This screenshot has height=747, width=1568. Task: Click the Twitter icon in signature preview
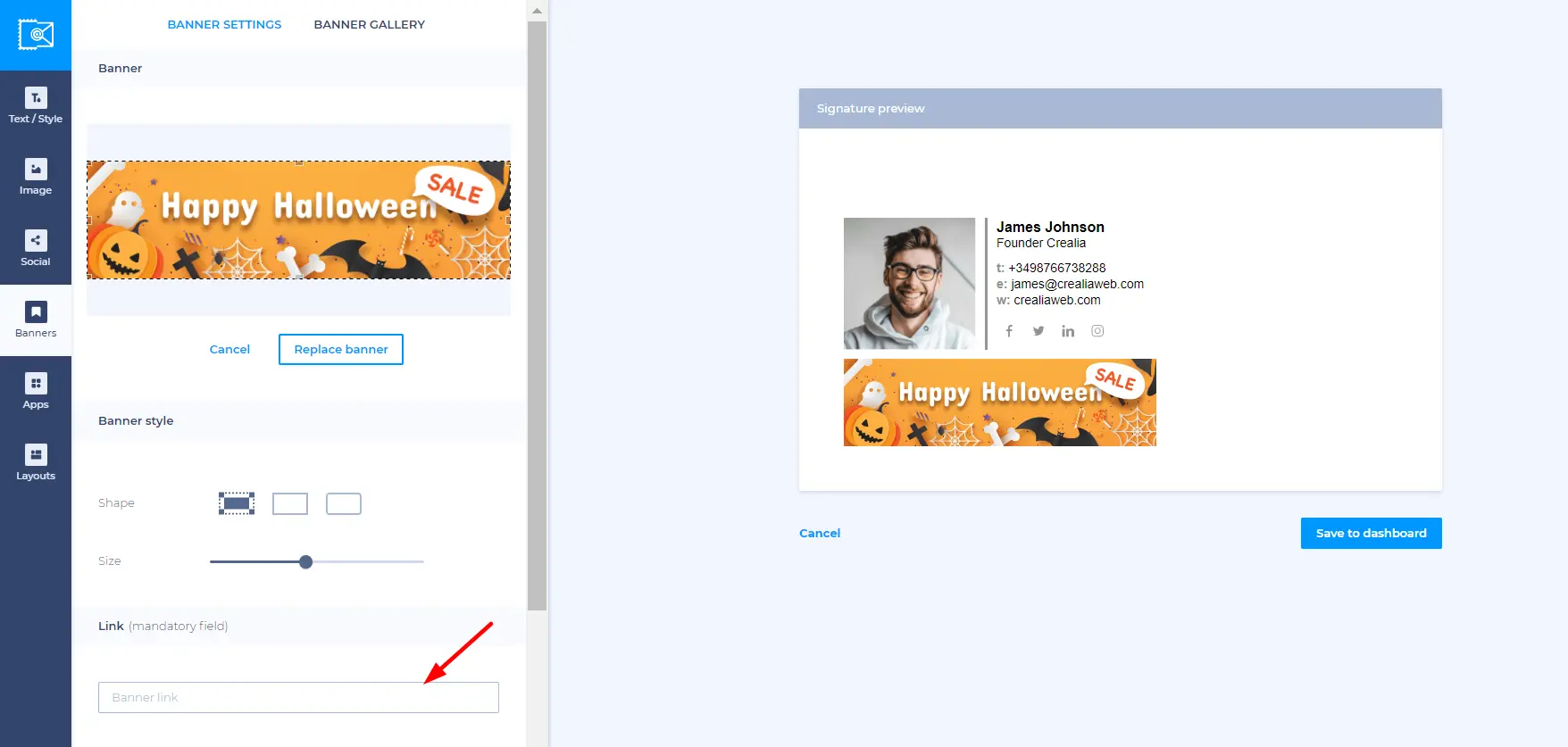point(1038,331)
